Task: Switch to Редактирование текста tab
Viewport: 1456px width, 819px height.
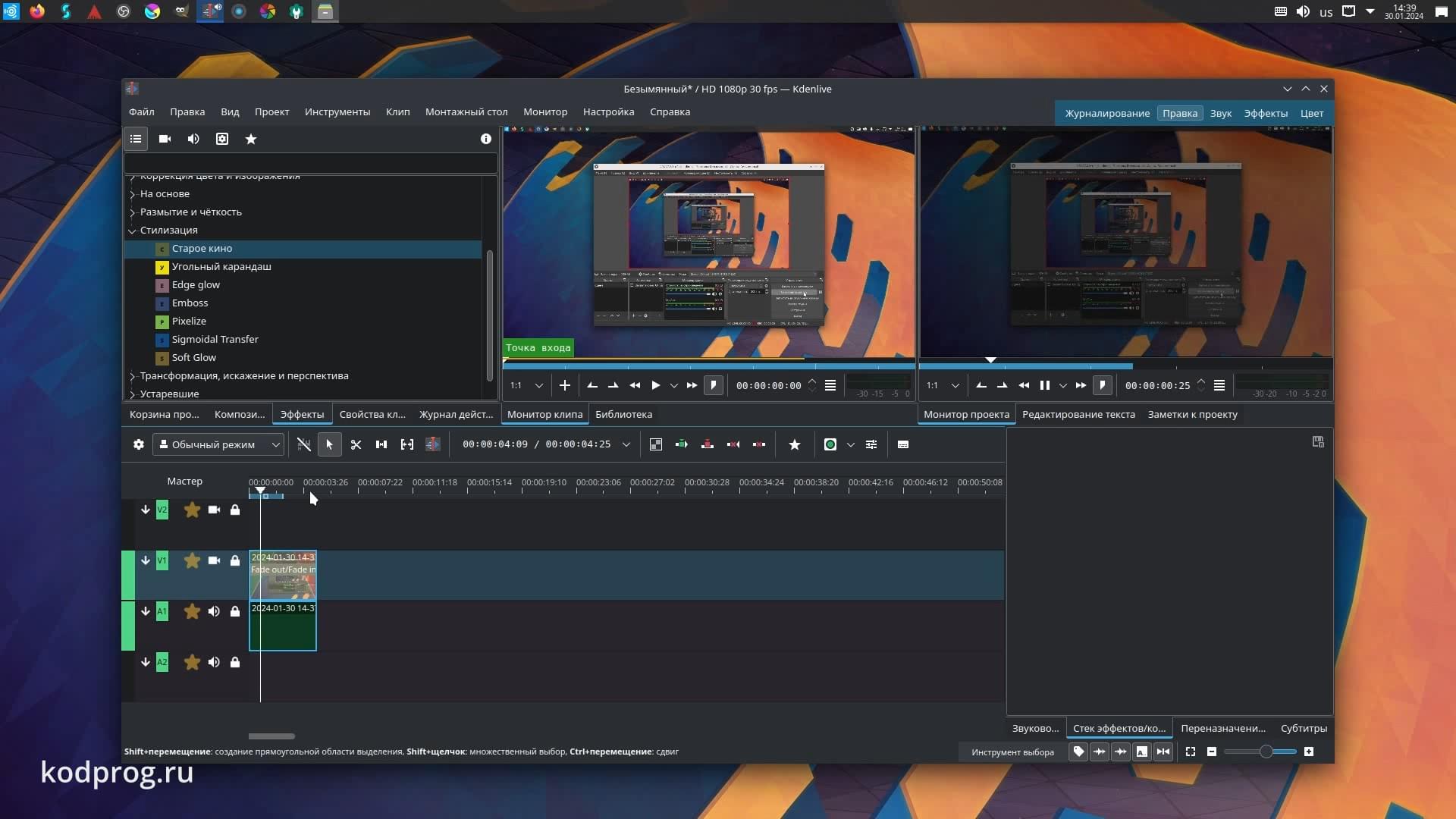Action: [x=1078, y=414]
